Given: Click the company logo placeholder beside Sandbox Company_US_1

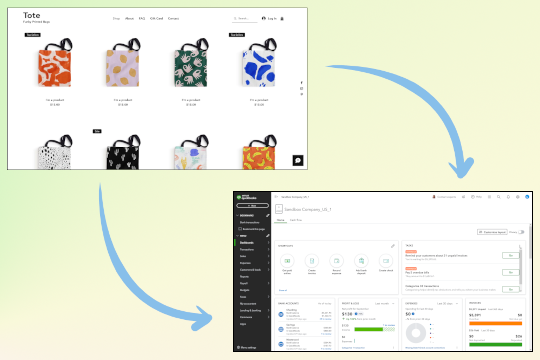Looking at the screenshot, I should 279,209.
